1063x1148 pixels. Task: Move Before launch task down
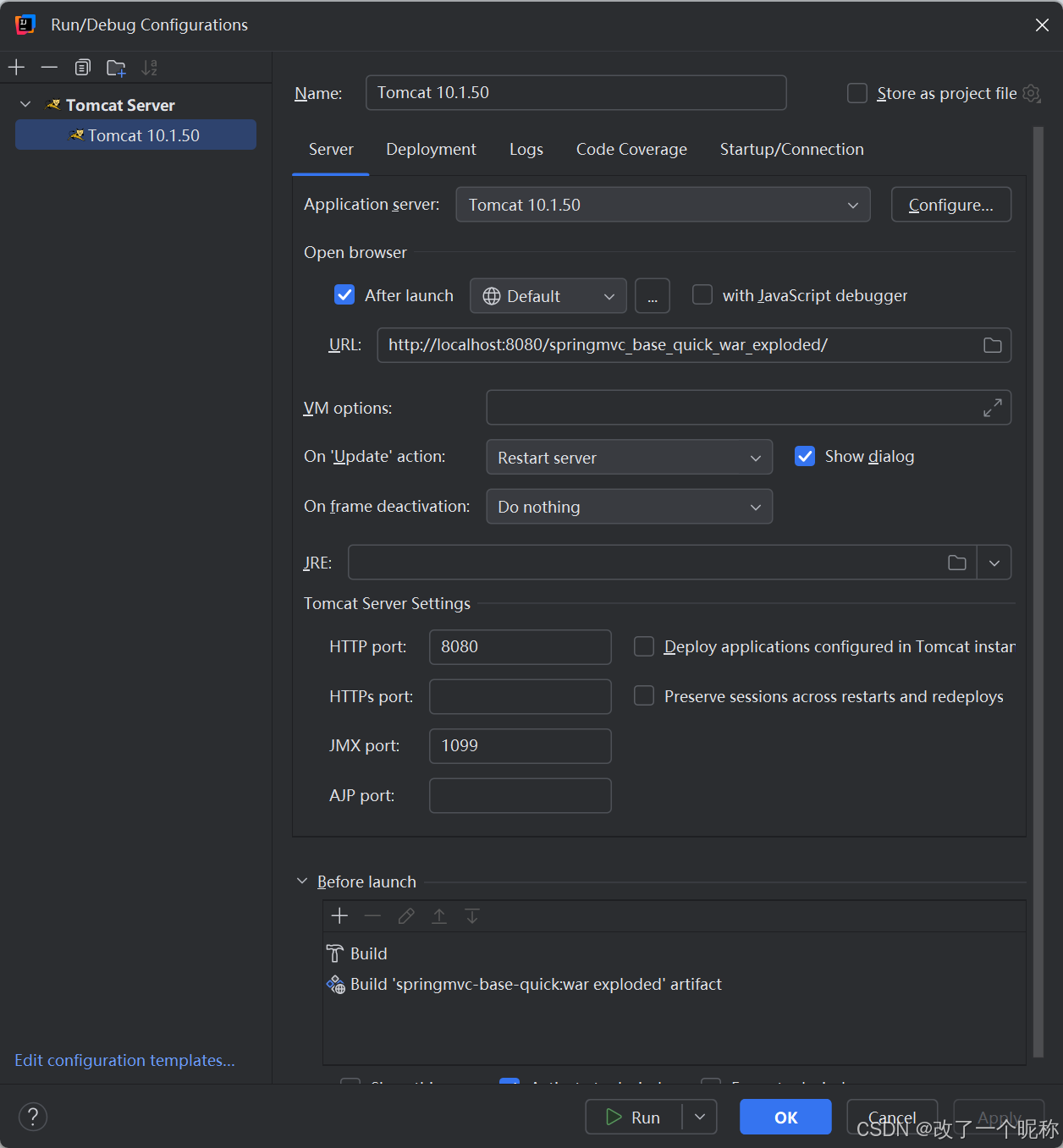click(472, 916)
